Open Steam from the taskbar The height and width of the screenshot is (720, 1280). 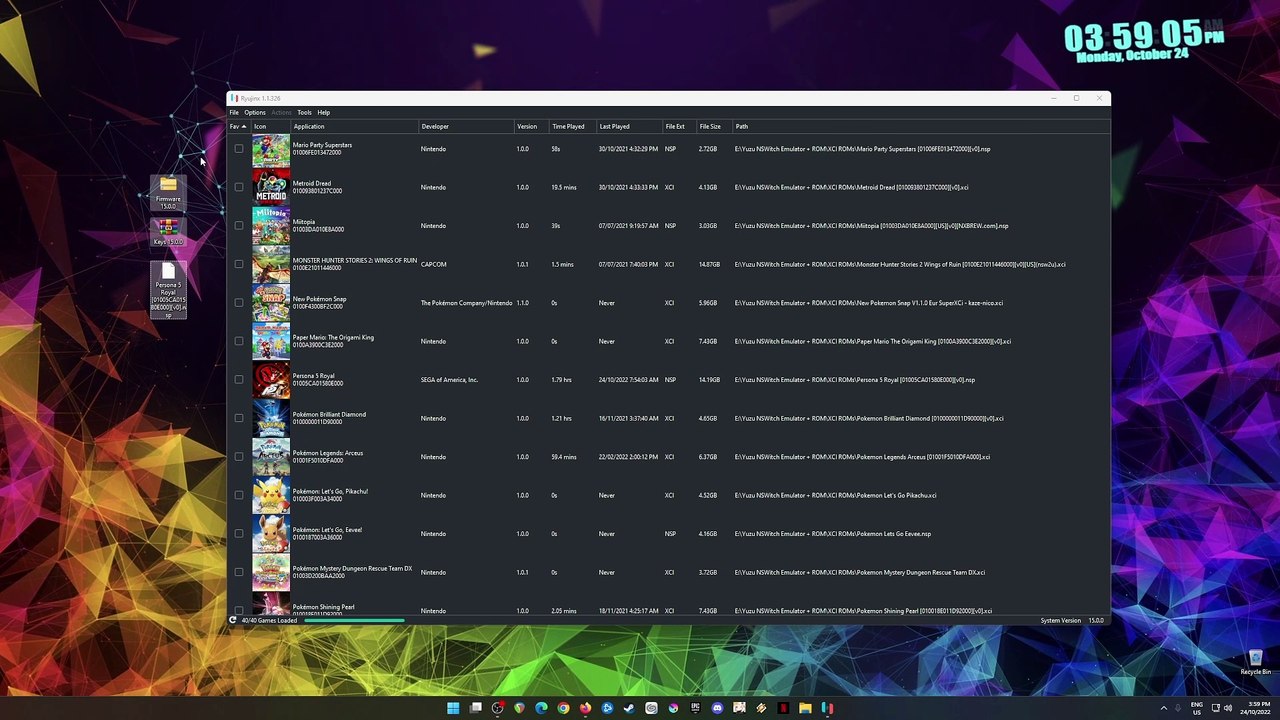click(629, 708)
